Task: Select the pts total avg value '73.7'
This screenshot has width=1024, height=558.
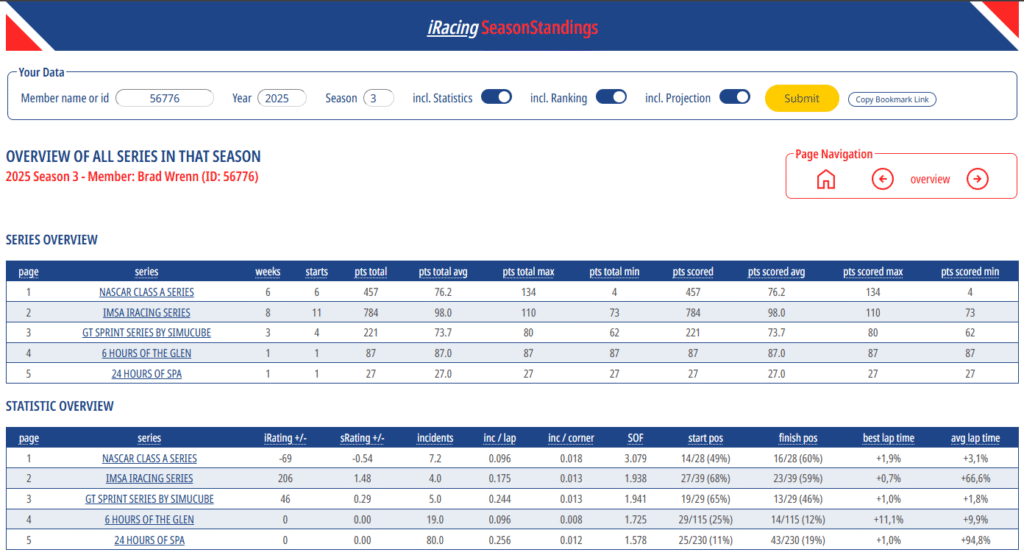Action: 443,333
